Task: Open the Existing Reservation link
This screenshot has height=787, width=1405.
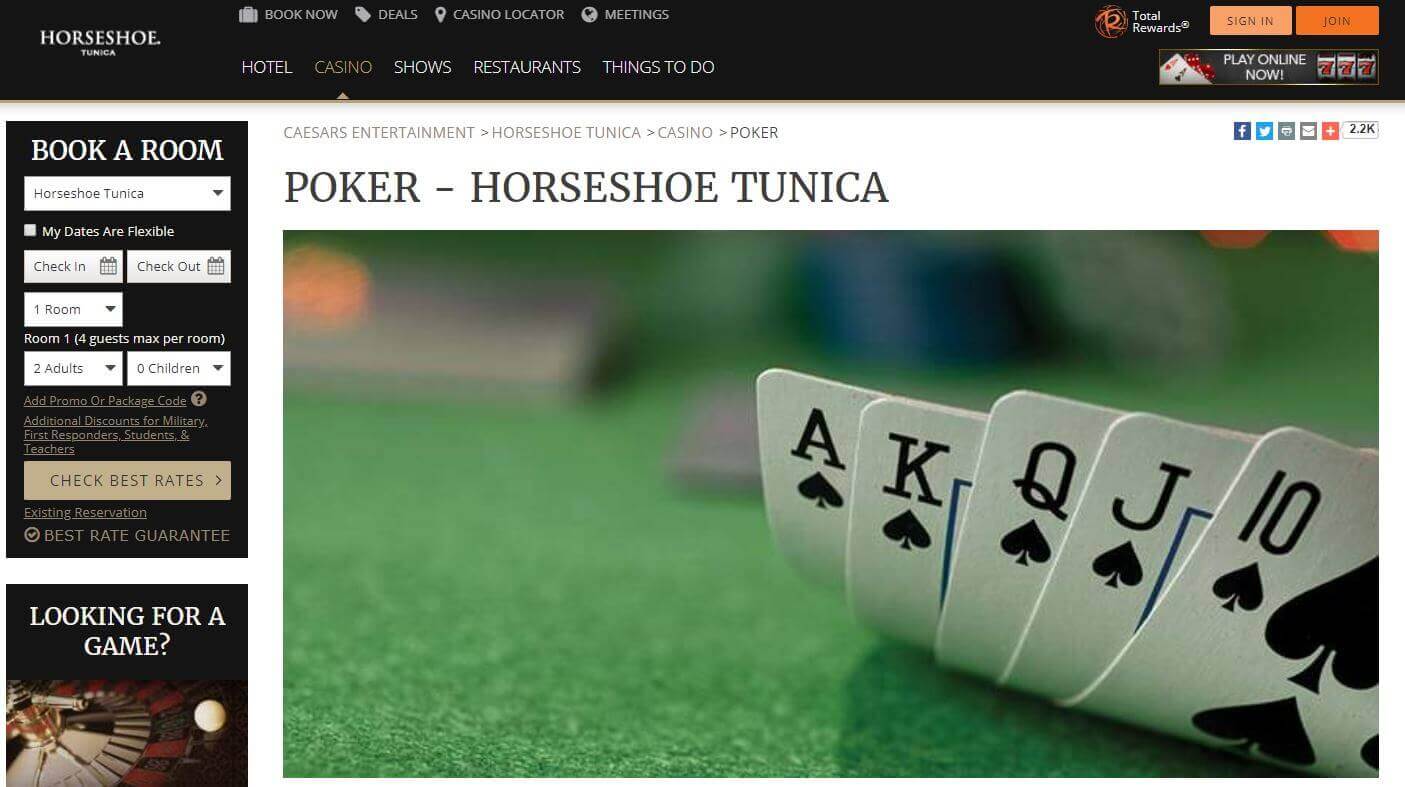Action: pos(85,512)
